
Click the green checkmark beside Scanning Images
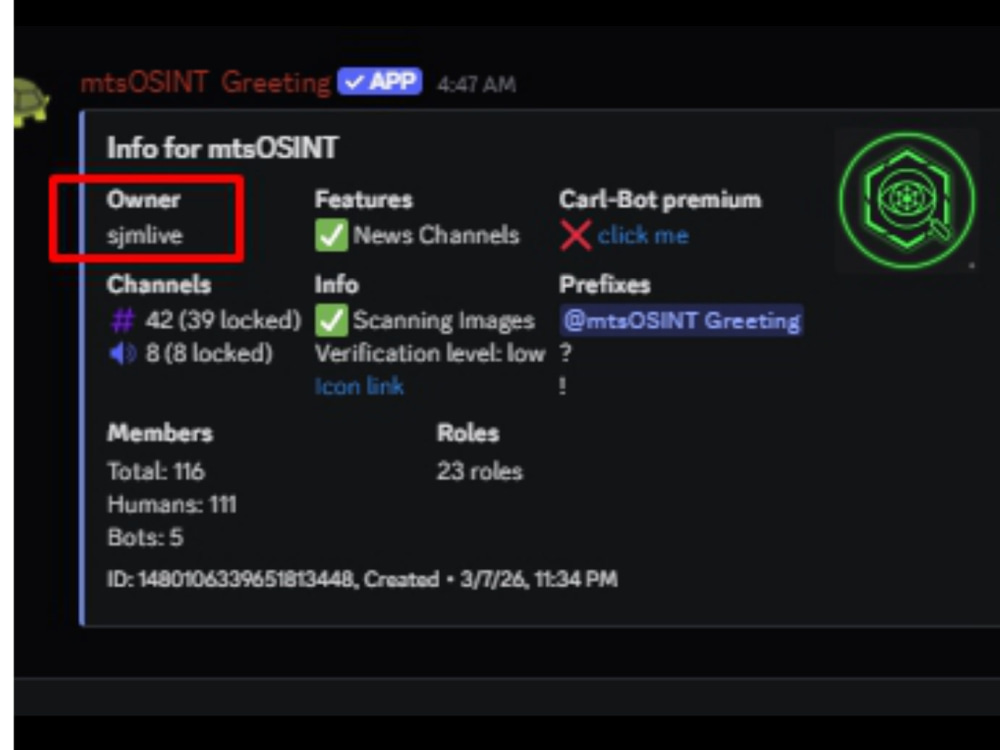(x=332, y=320)
